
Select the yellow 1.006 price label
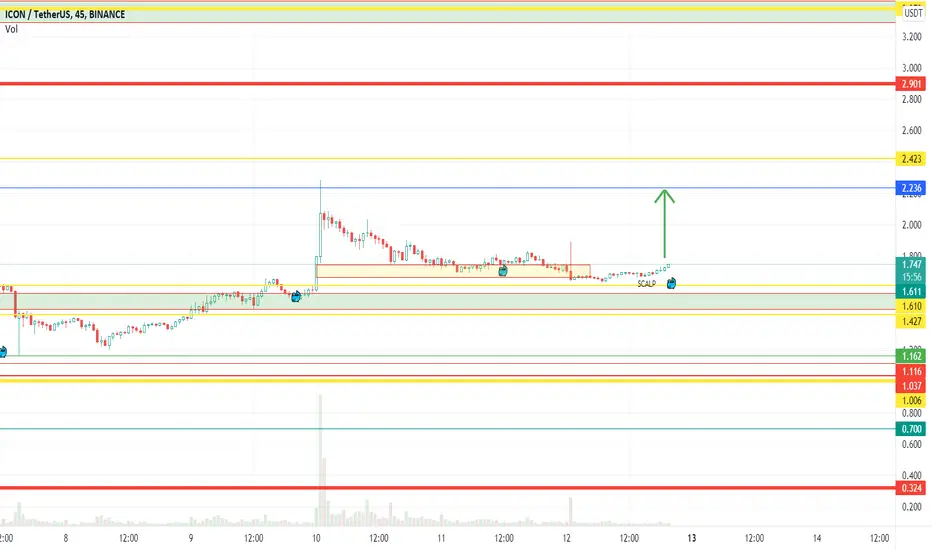(x=911, y=400)
